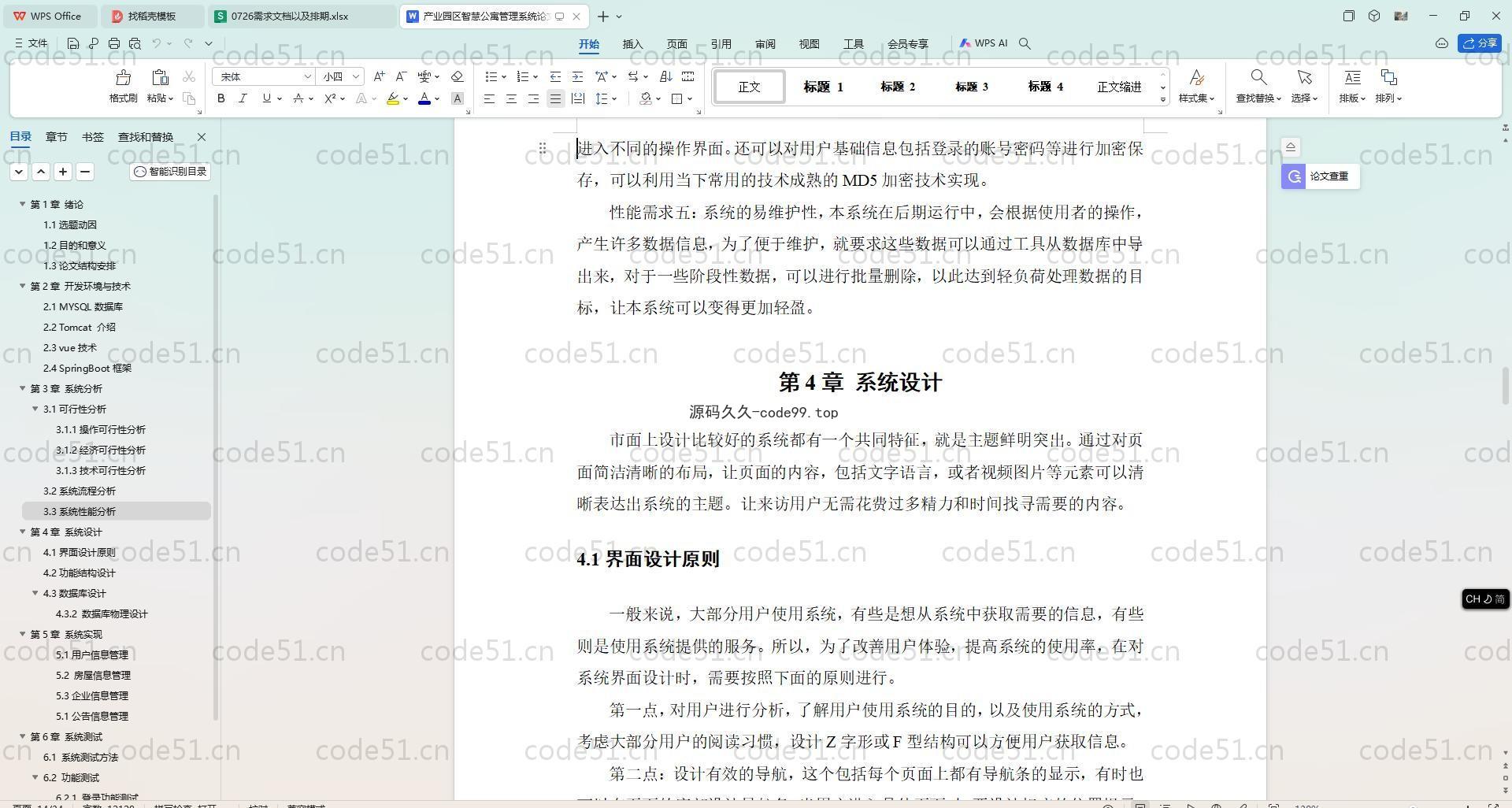Collapse 4.3 数据库设计 outline node
This screenshot has height=808, width=1512.
[x=35, y=593]
